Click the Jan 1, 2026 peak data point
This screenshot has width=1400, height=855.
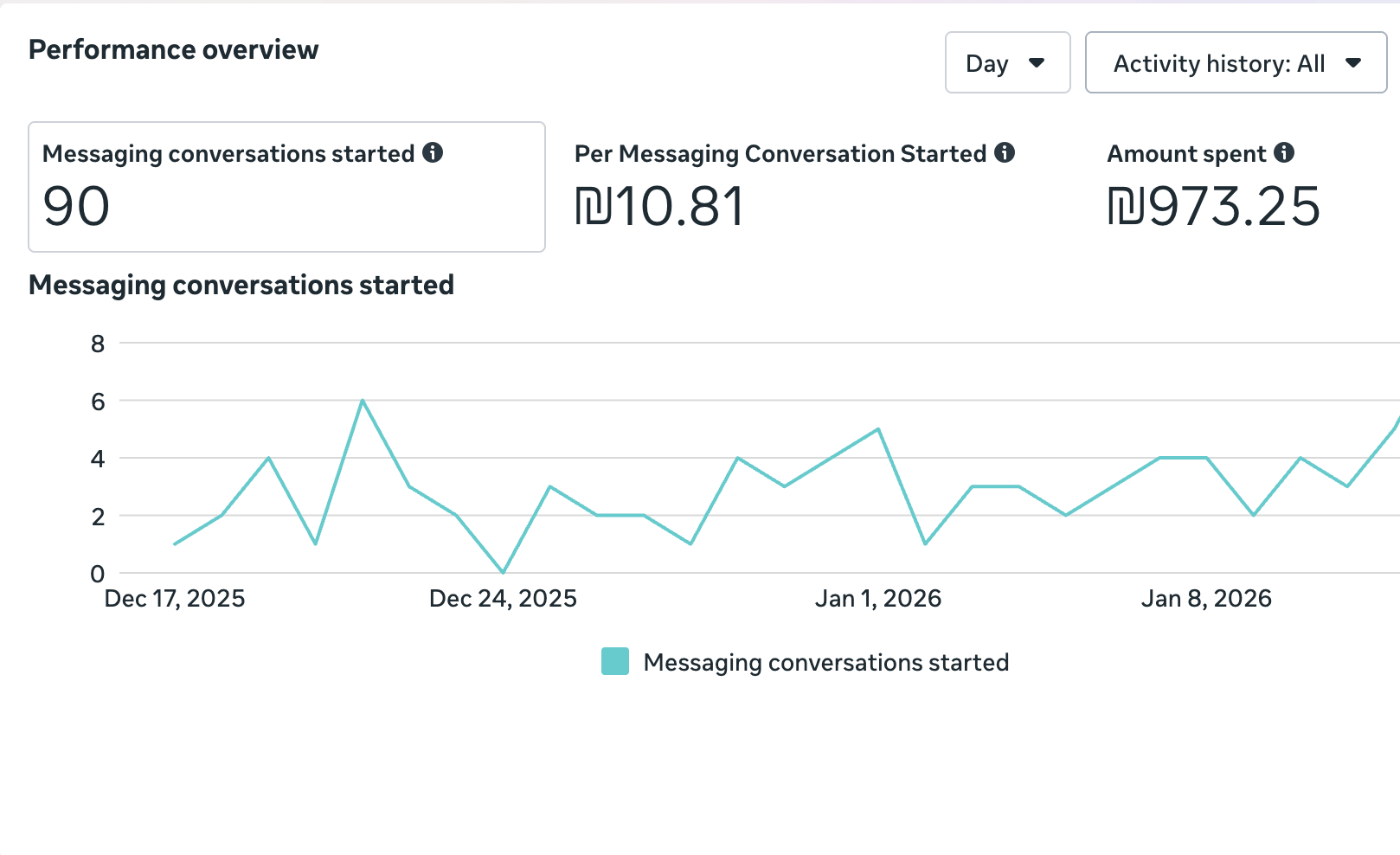click(x=878, y=429)
